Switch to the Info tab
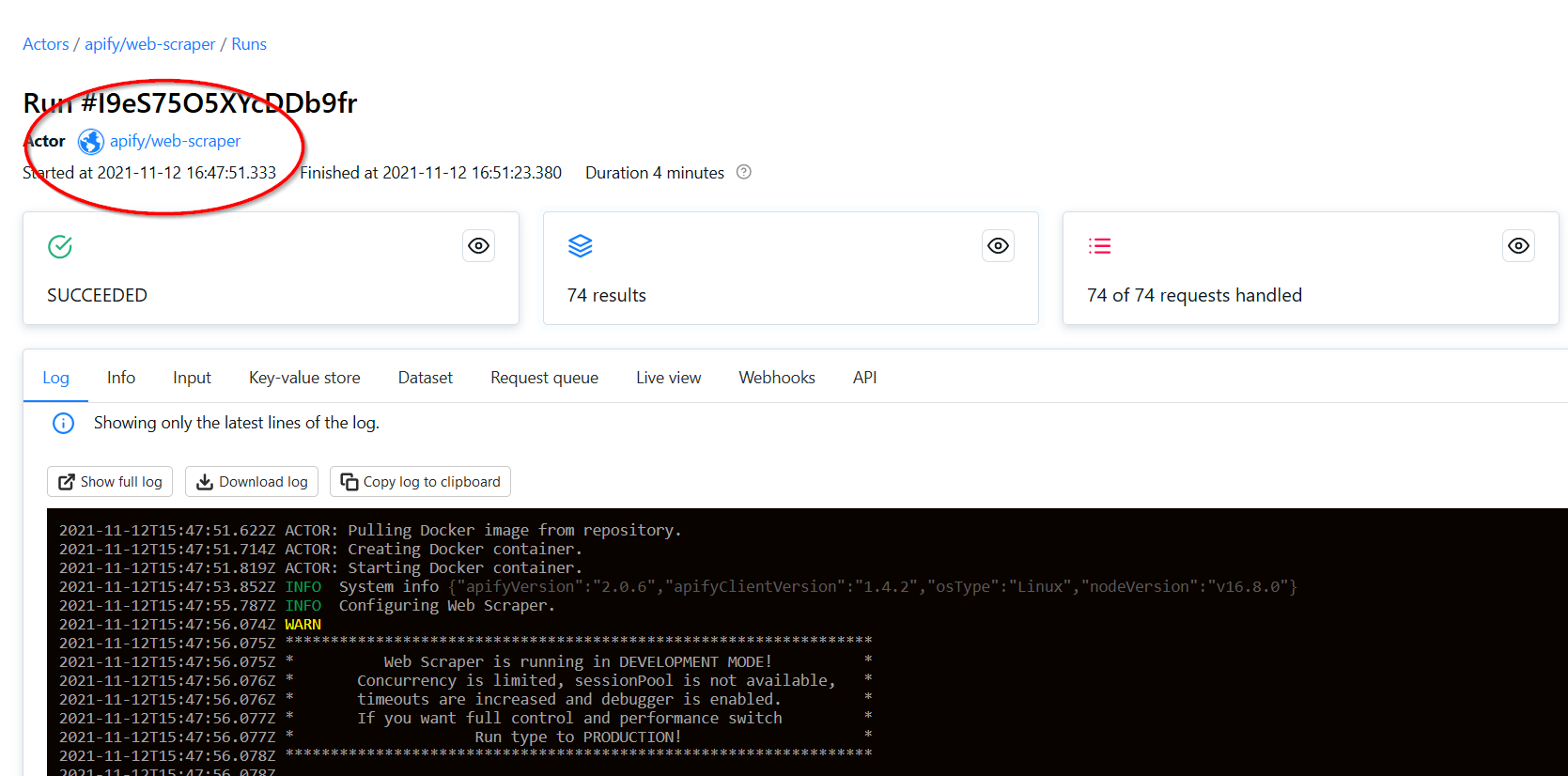The image size is (1568, 776). coord(121,378)
